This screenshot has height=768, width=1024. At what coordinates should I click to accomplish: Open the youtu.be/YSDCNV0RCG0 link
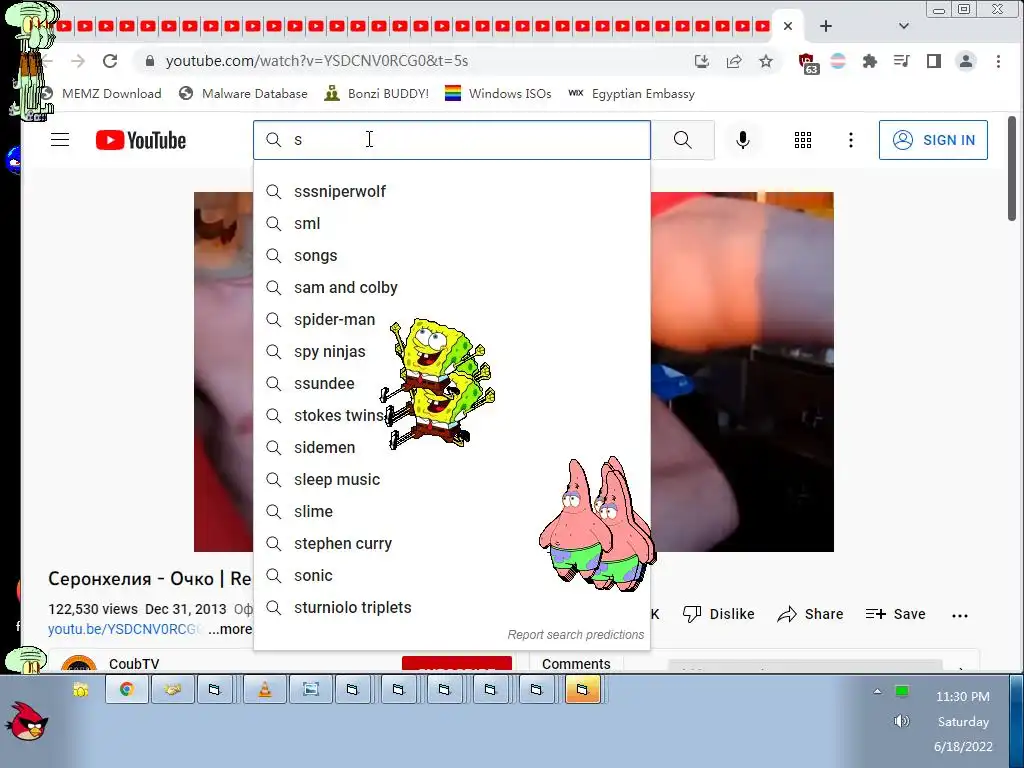(x=125, y=629)
